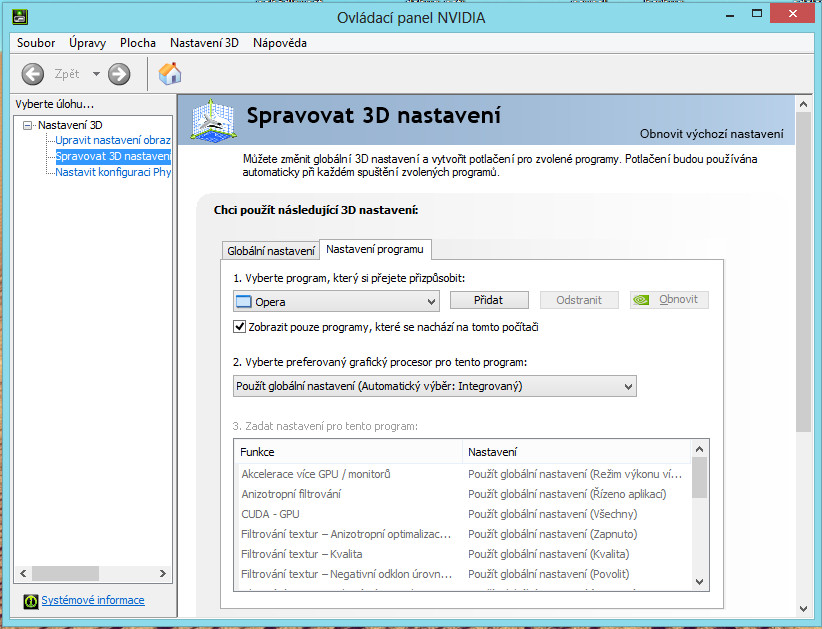Screen dimensions: 822x629
Task: Select Akcelerace více GPU / monitorů row
Action: pyautogui.click(x=464, y=474)
